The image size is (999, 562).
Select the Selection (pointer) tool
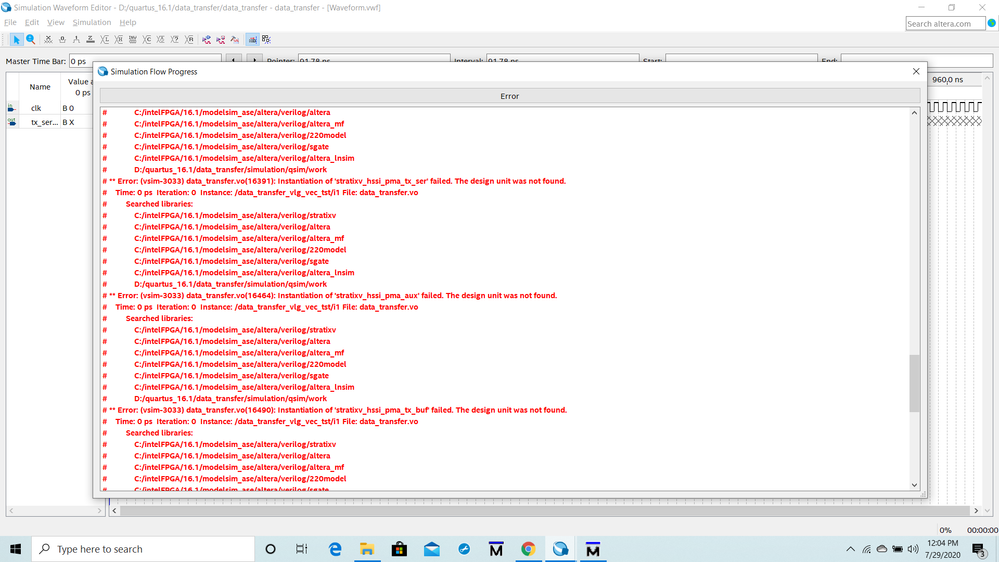point(17,40)
